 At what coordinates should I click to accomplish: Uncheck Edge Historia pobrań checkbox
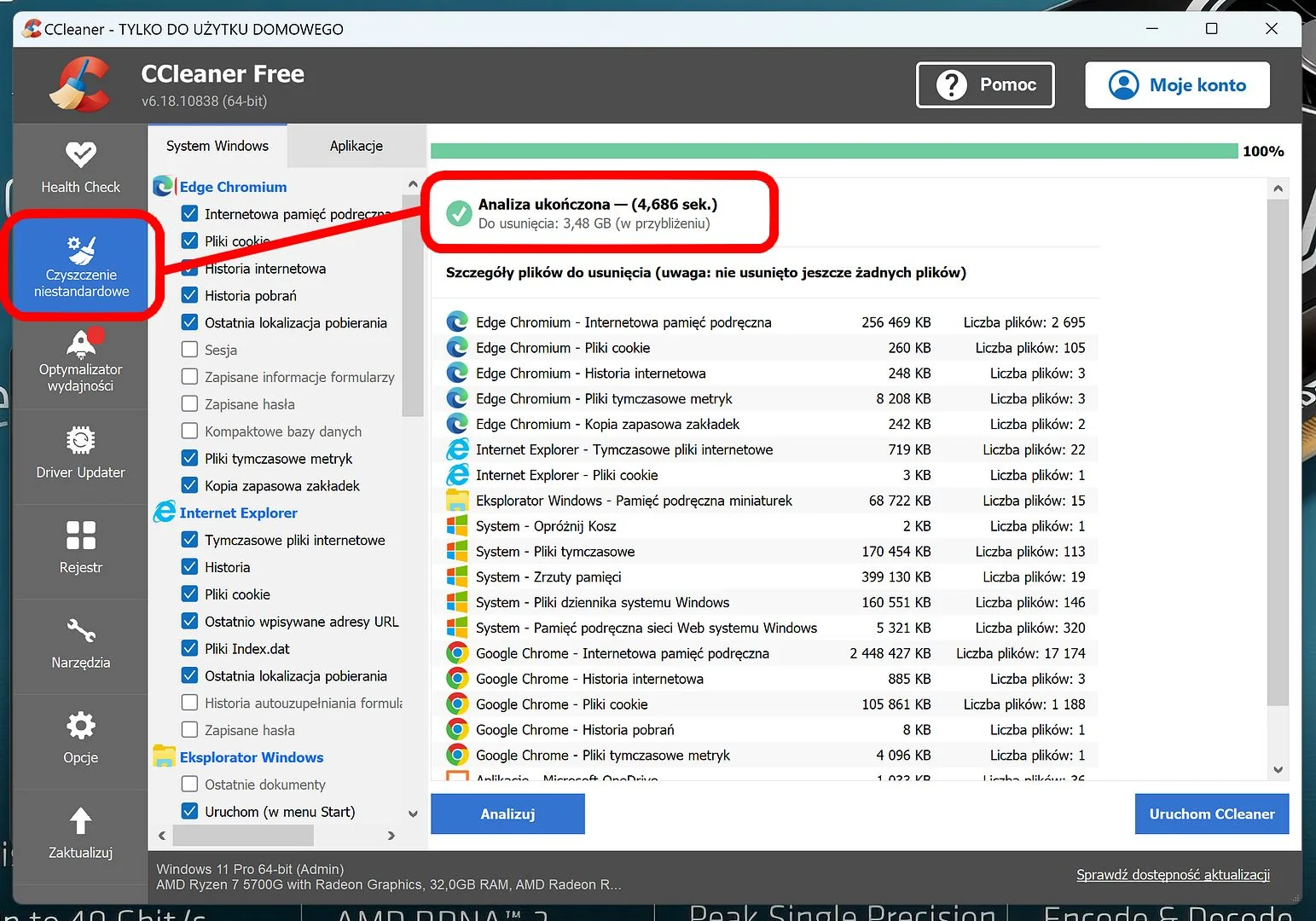pos(189,295)
